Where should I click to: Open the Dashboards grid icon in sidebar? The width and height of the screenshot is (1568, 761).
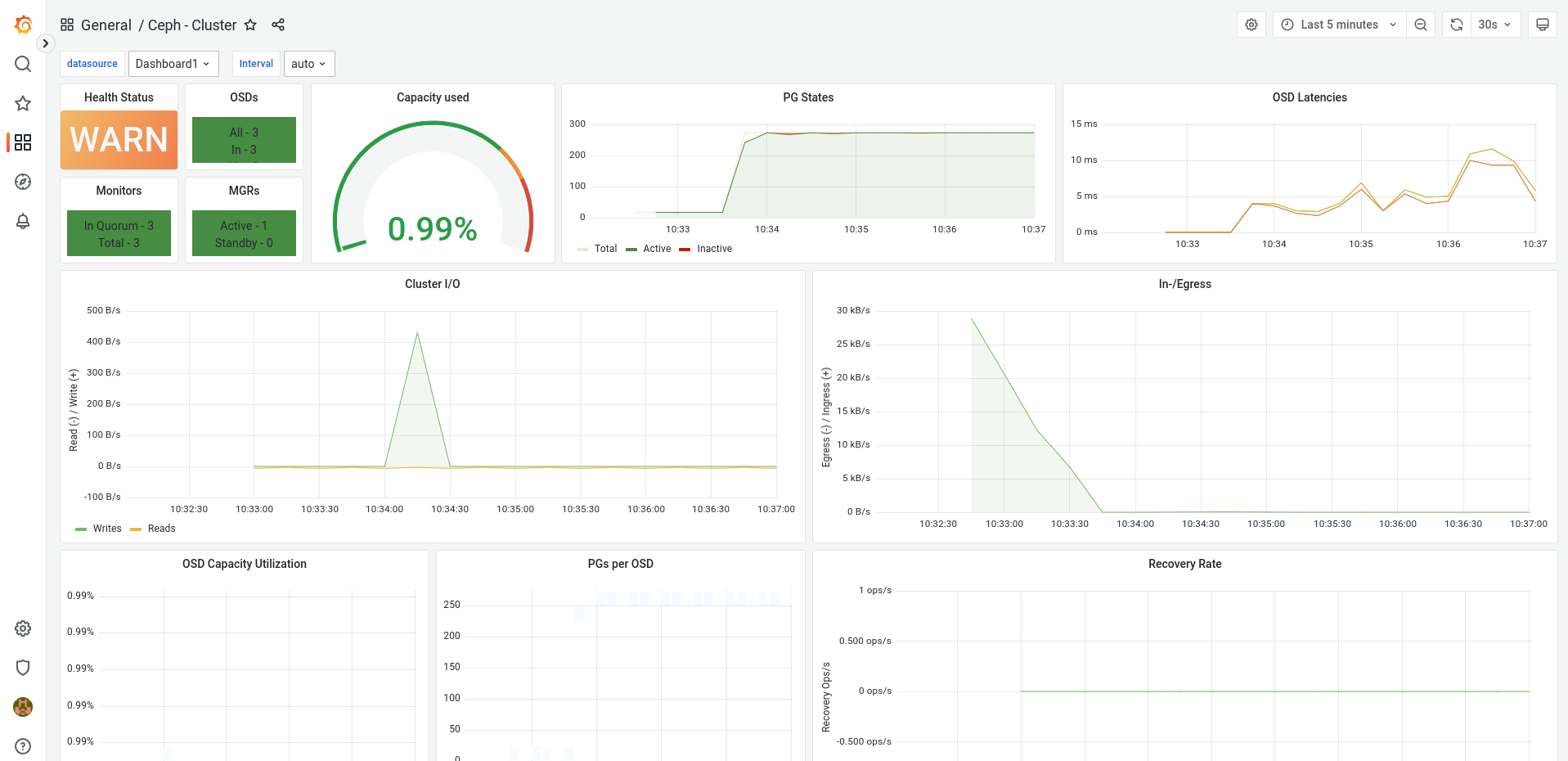click(x=23, y=142)
